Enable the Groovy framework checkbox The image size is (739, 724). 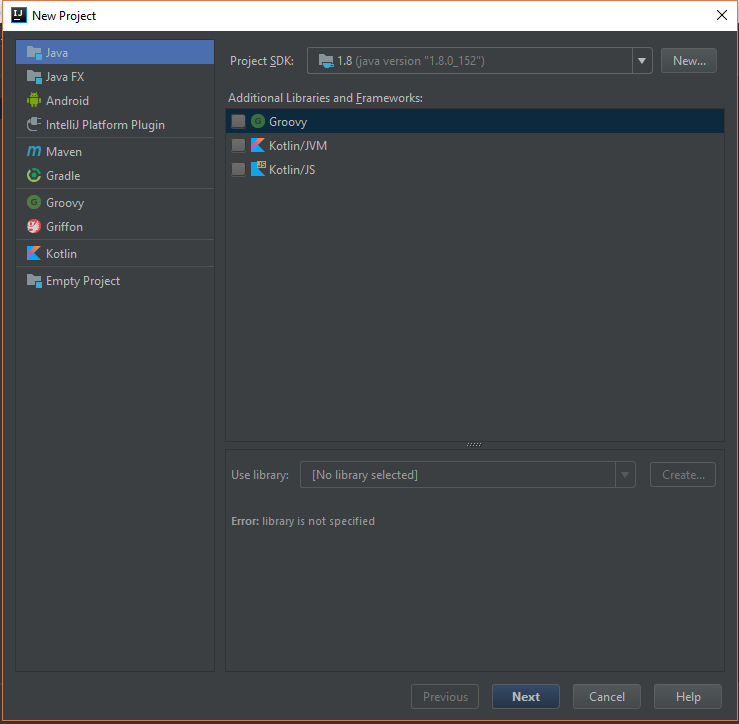[238, 121]
